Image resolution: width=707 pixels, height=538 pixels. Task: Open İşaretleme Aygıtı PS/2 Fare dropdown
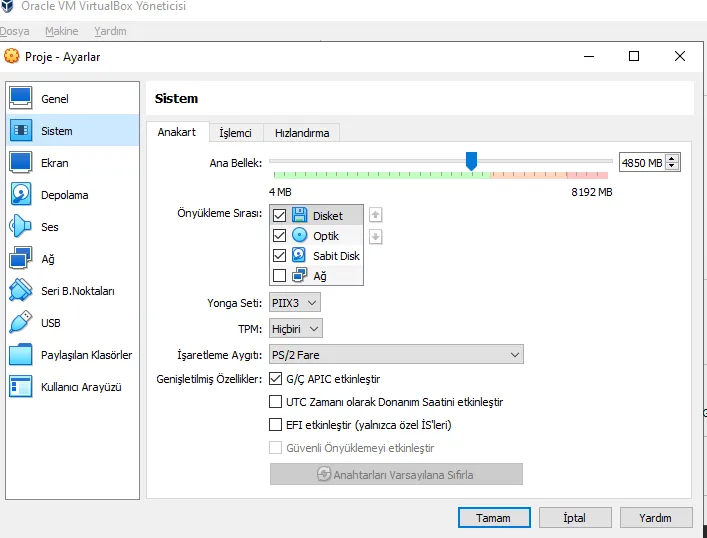396,354
